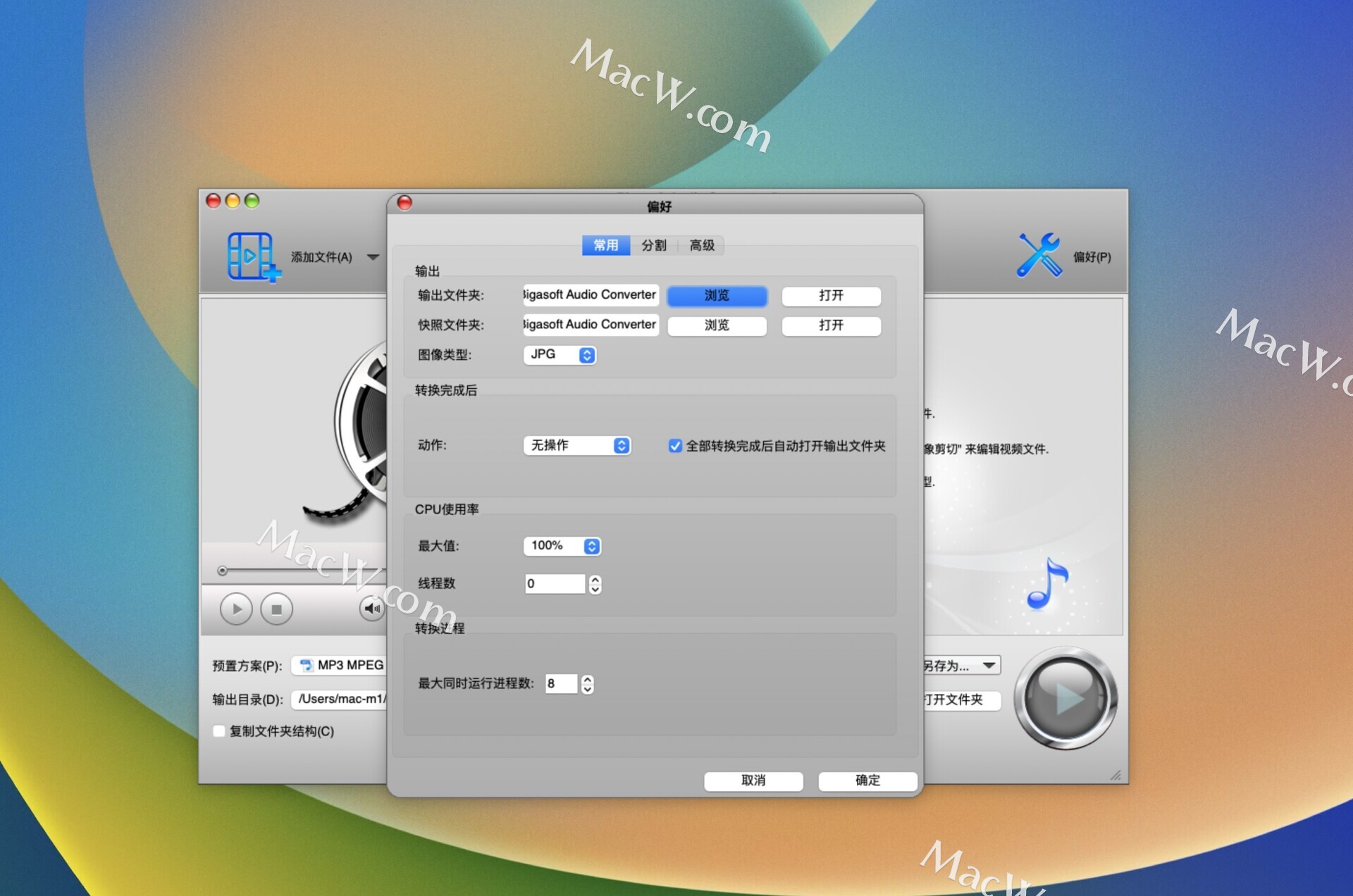
Task: Click the 确定 button
Action: coord(867,780)
